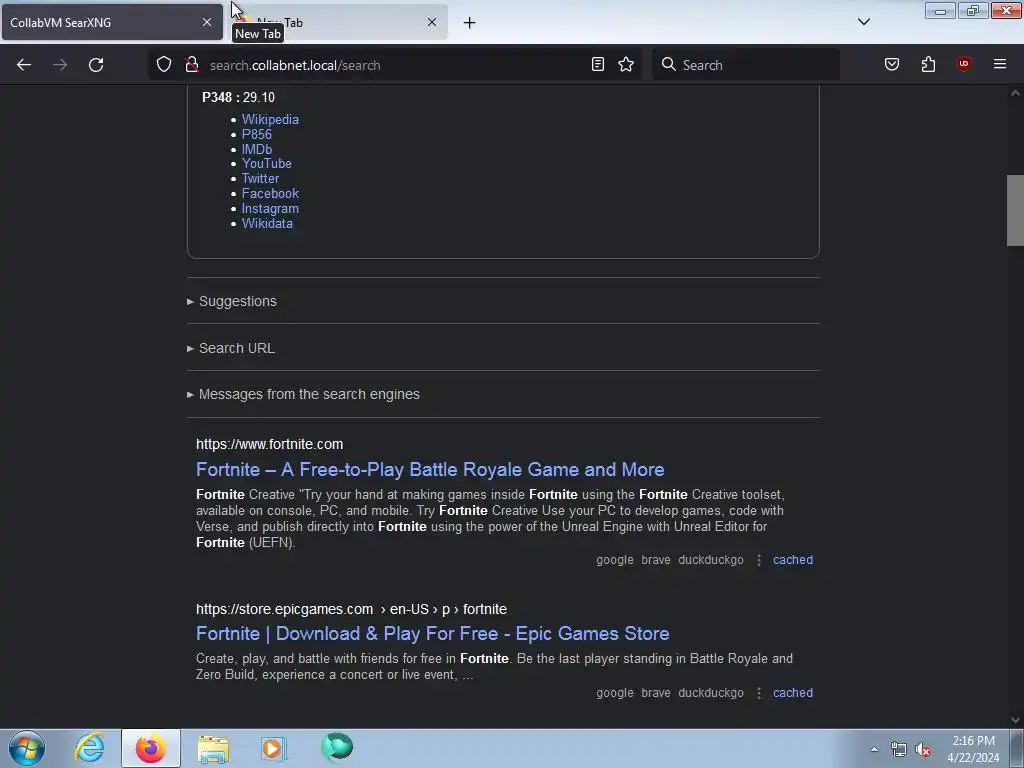This screenshot has height=768, width=1024.
Task: Open the Firefox hamburger menu
Action: point(1000,64)
